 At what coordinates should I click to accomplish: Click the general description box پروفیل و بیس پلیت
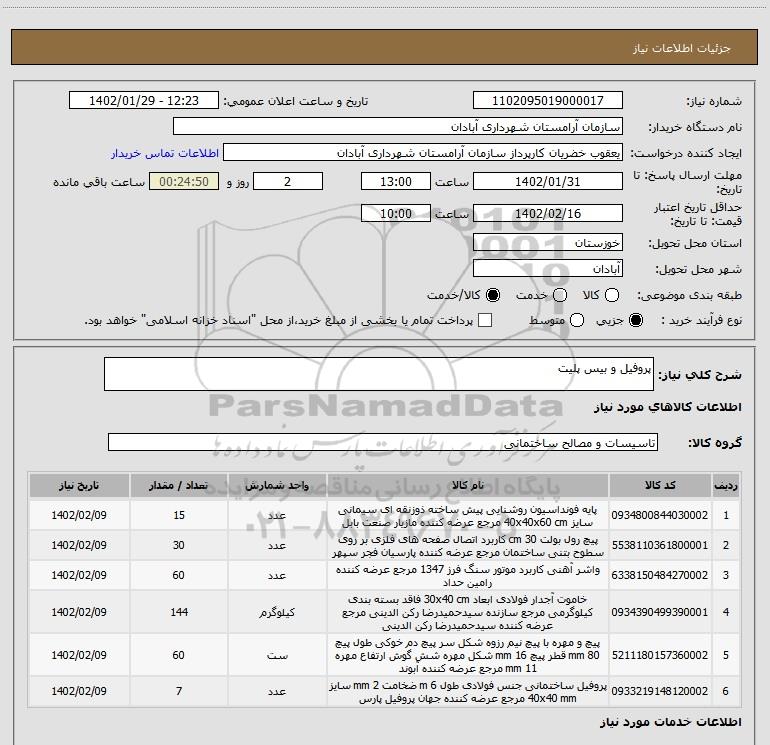click(x=379, y=374)
